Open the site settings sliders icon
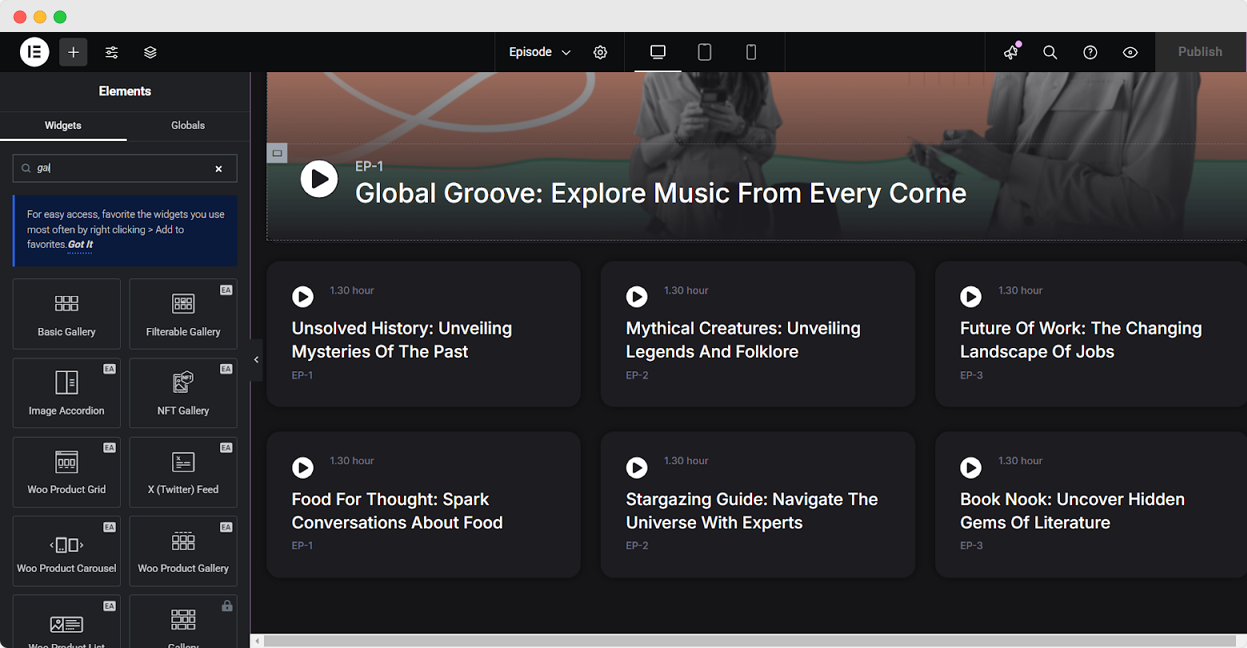Image resolution: width=1247 pixels, height=648 pixels. pos(112,52)
